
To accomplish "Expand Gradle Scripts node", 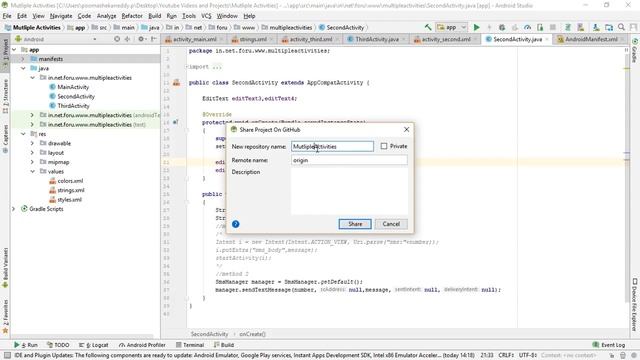I will coord(14,209).
